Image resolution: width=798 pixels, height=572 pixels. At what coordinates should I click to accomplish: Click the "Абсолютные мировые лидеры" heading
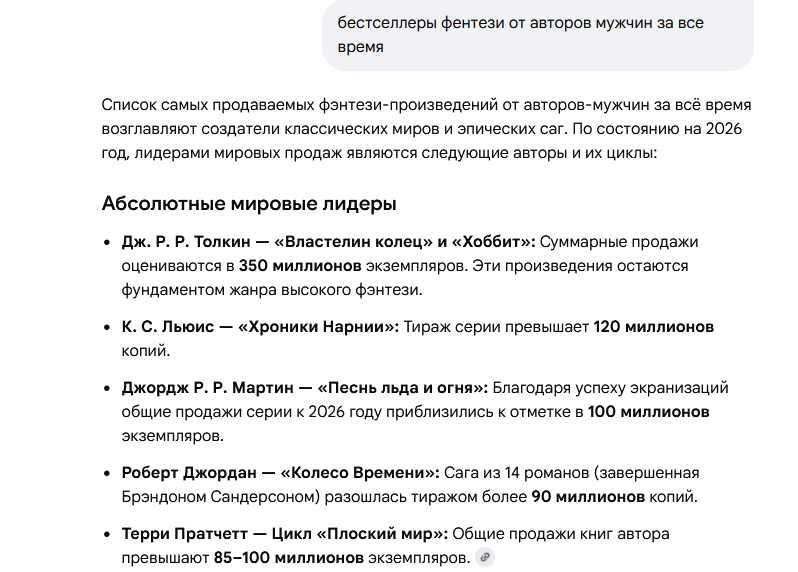(249, 204)
